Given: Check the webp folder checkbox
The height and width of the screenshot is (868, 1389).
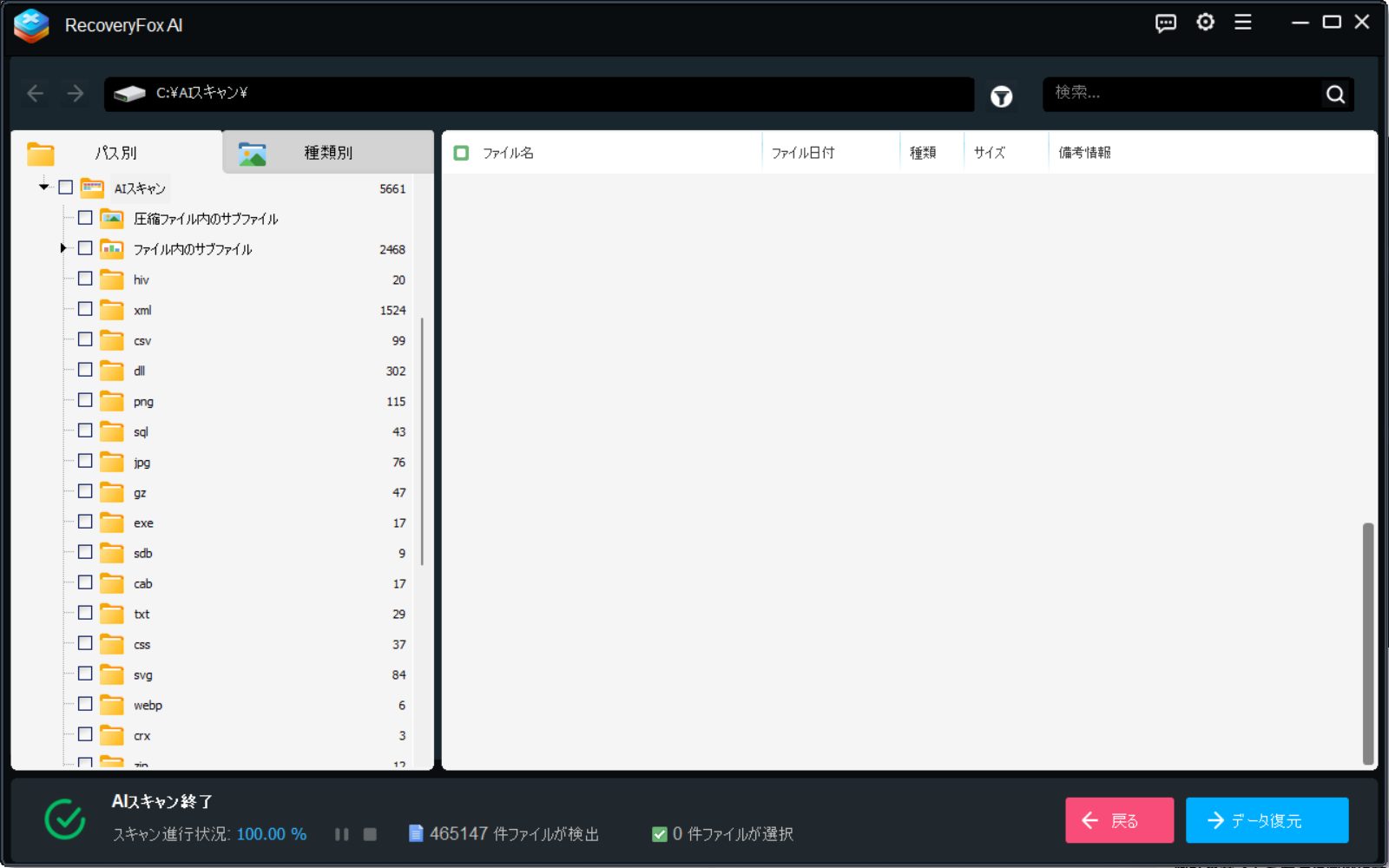Looking at the screenshot, I should (x=85, y=703).
